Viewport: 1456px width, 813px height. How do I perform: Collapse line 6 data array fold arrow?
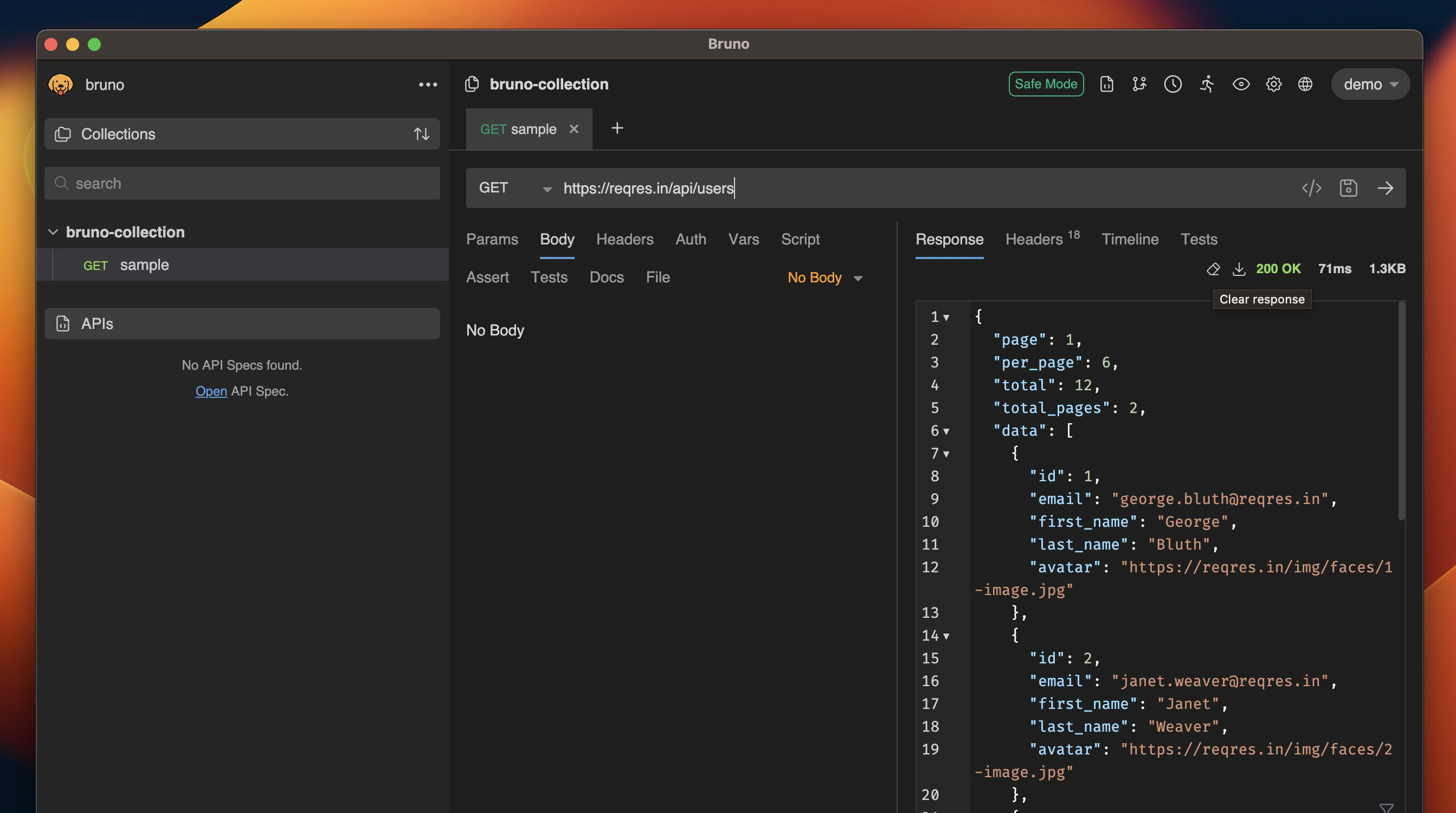pyautogui.click(x=946, y=431)
